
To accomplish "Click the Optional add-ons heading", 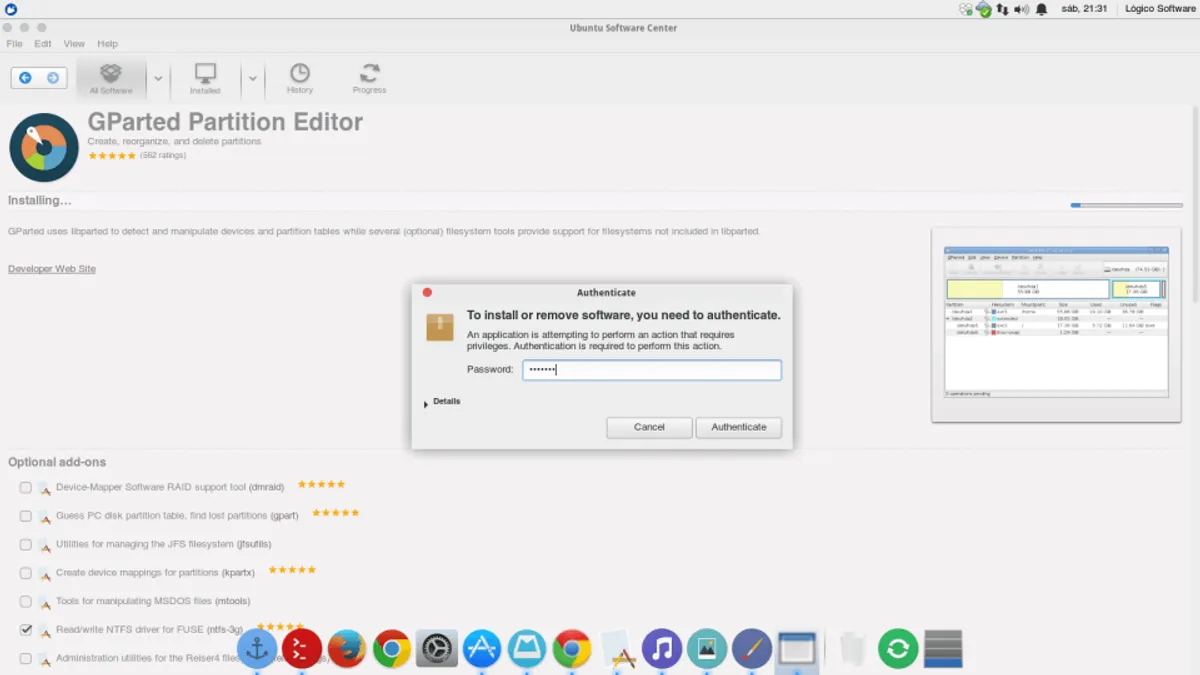I will click(57, 463).
